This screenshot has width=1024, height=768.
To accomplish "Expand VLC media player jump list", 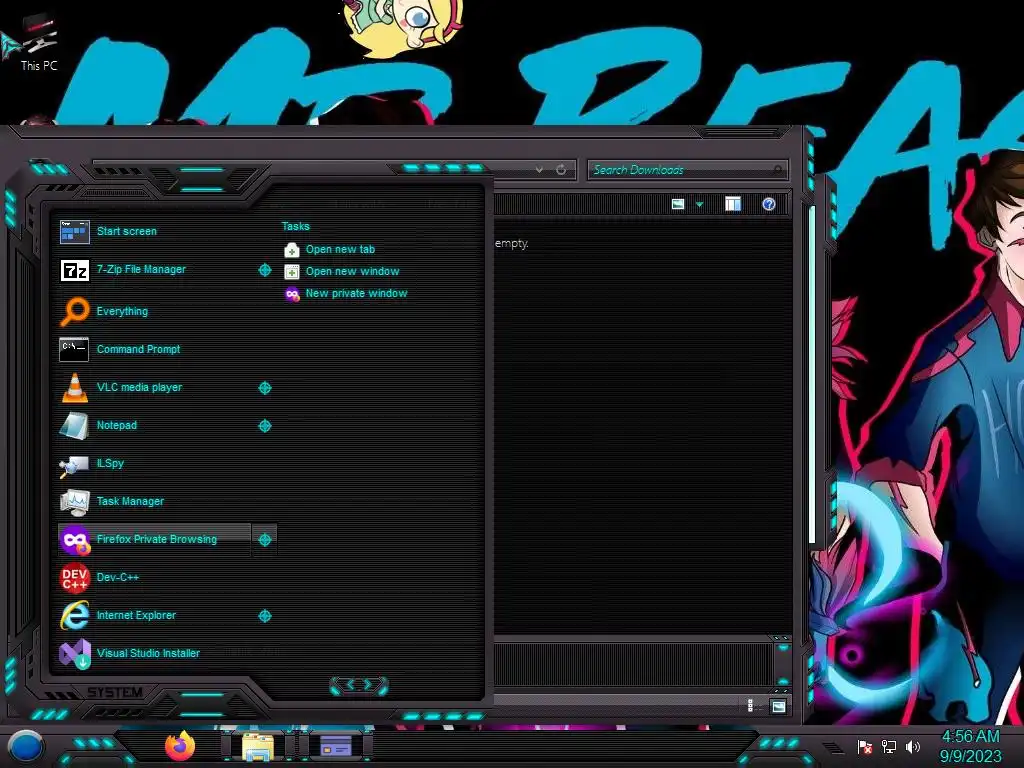I will 264,388.
